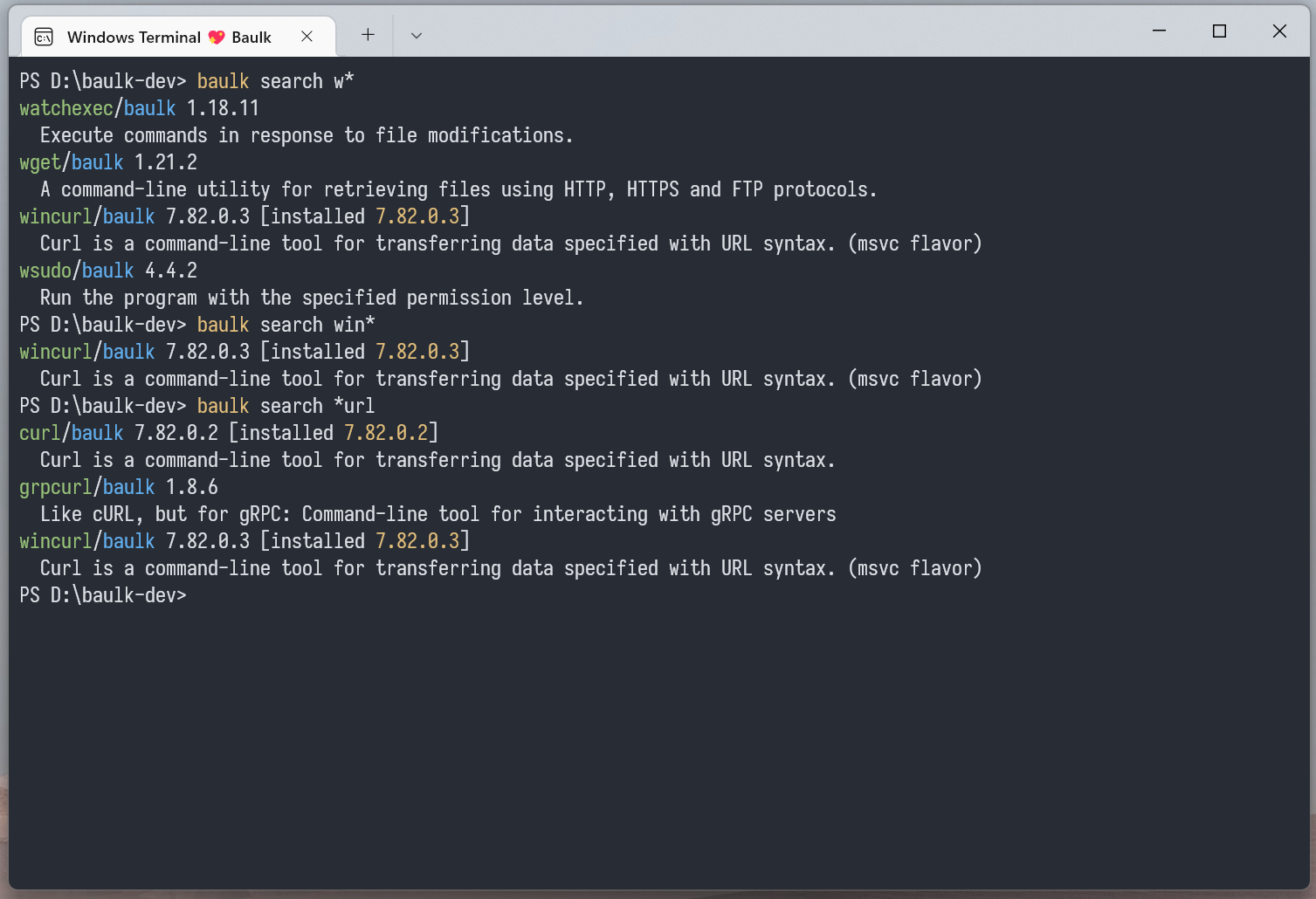Screen dimensions: 1316x899
Task: Click the terminal icon on the Baulk tab
Action: [44, 37]
